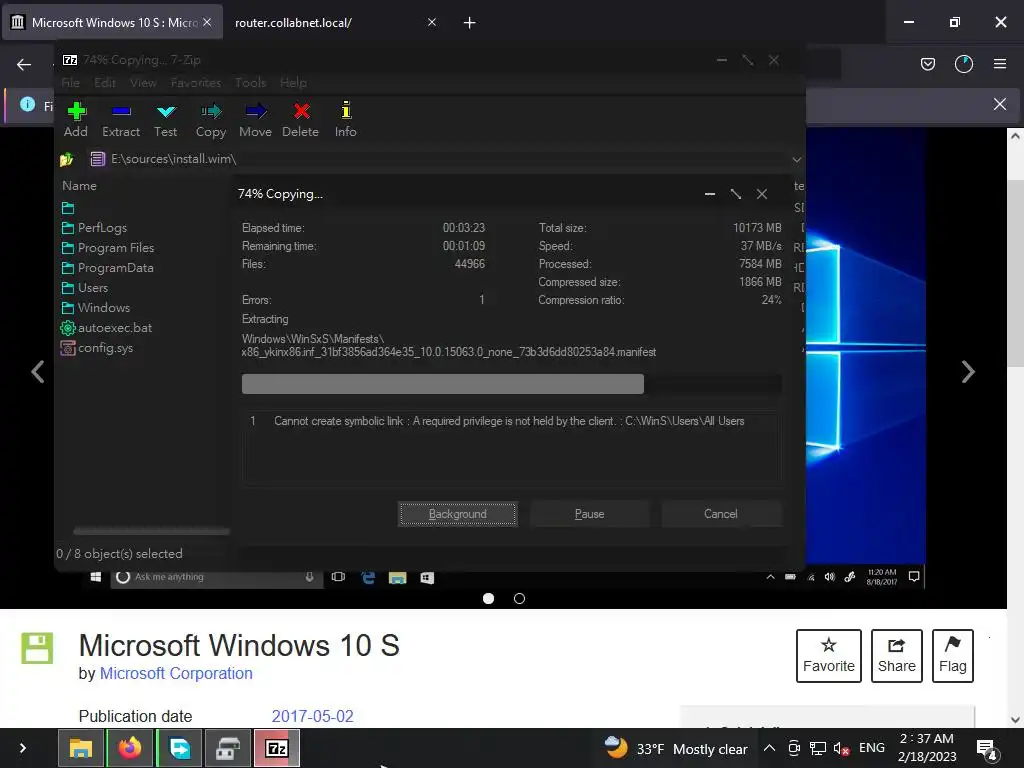Open the Pocket save icon in Firefox
The height and width of the screenshot is (768, 1024).
927,64
